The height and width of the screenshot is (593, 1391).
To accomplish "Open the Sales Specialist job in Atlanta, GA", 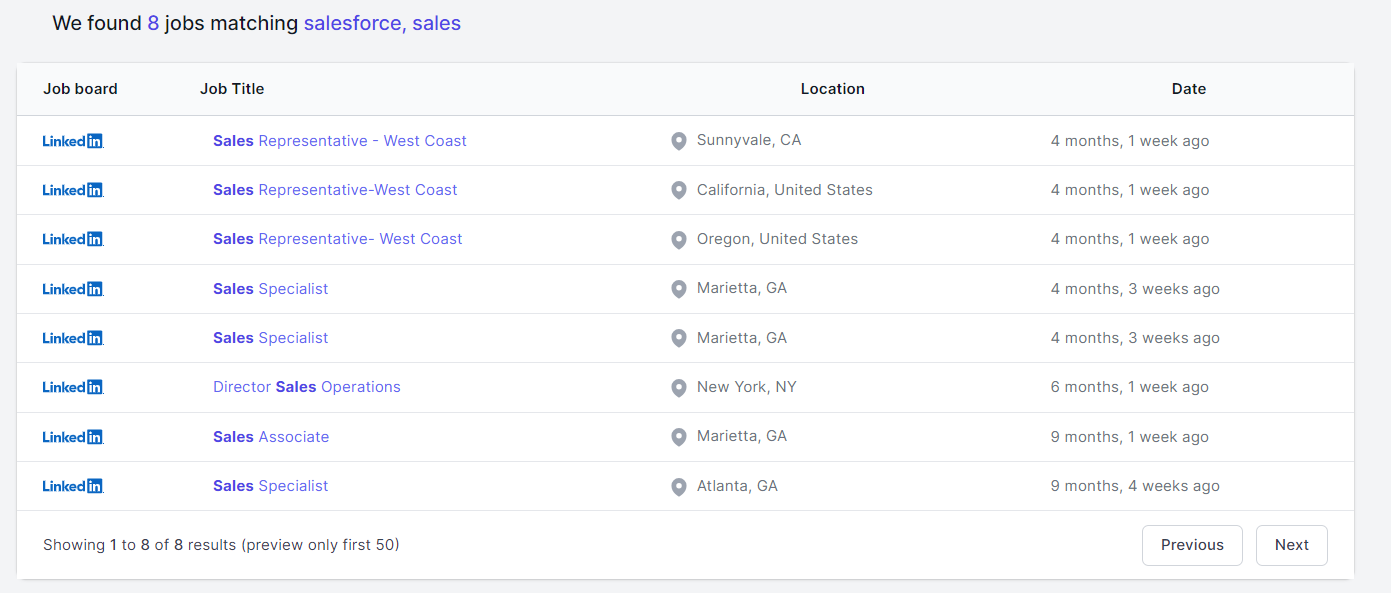I will [270, 486].
